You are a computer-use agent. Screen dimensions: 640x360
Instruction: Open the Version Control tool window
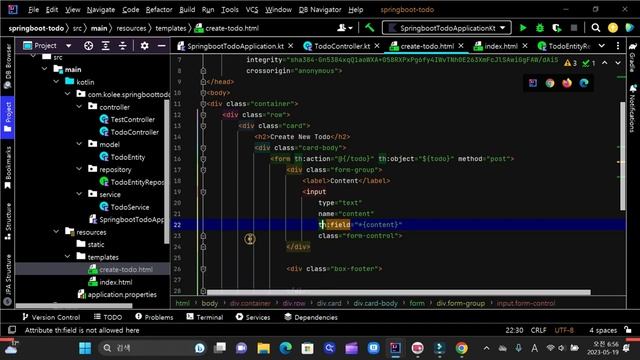point(51,317)
